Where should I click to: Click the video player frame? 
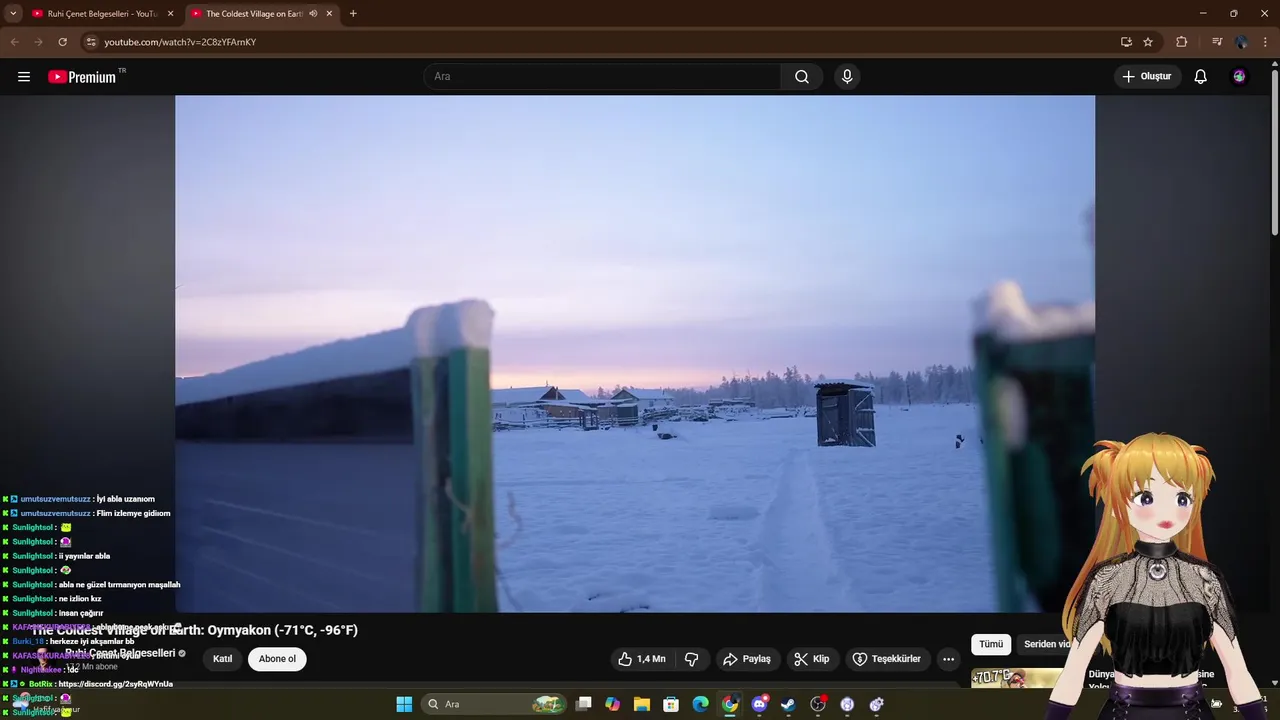[635, 353]
